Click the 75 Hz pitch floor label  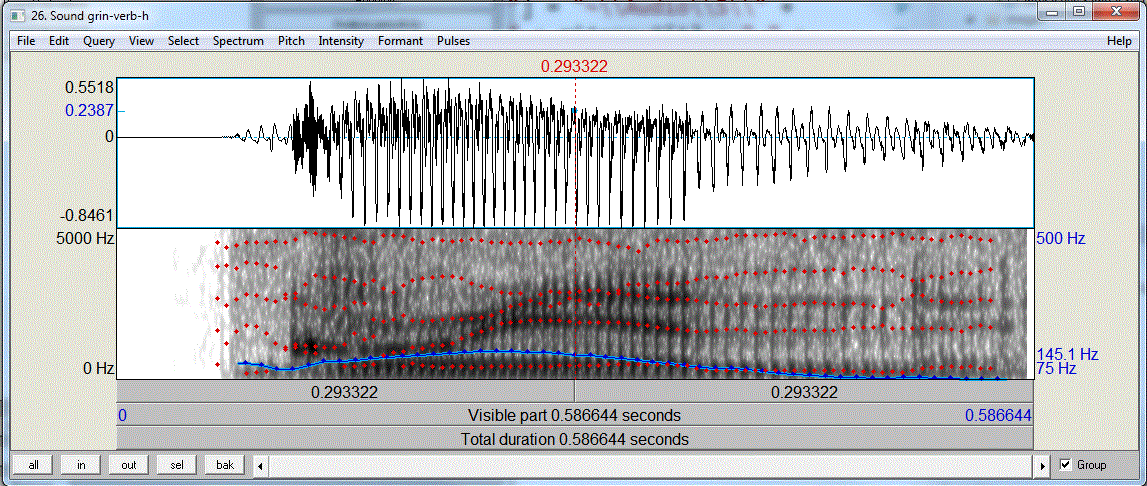1057,368
